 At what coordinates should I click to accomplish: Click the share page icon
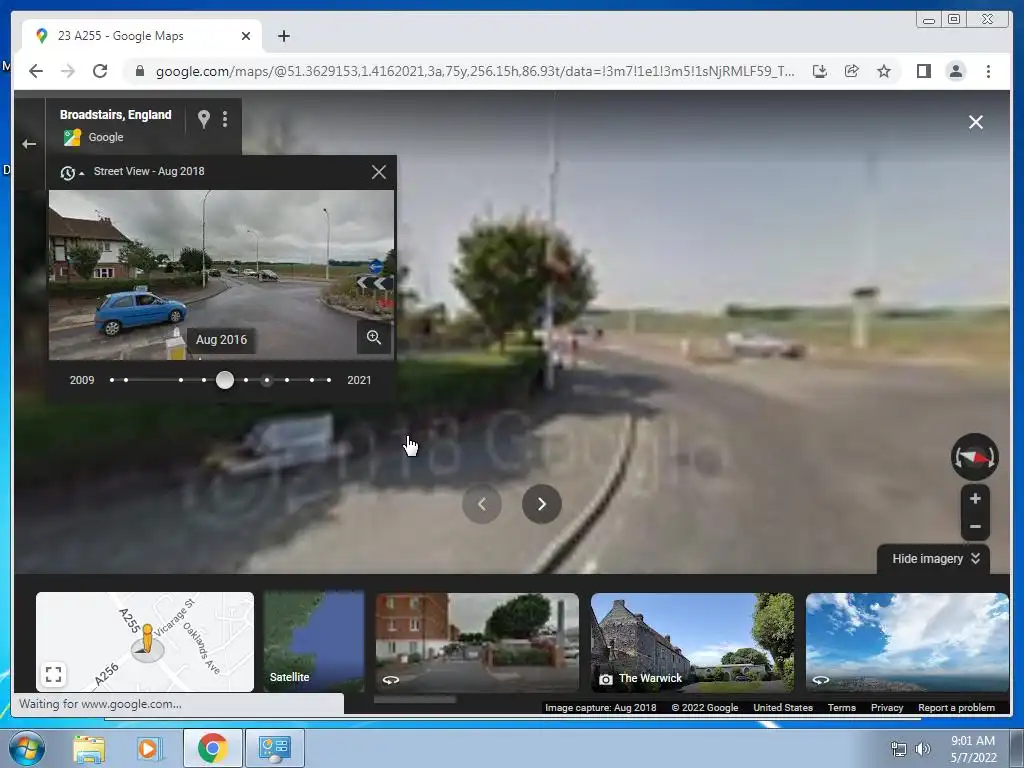pyautogui.click(x=852, y=71)
